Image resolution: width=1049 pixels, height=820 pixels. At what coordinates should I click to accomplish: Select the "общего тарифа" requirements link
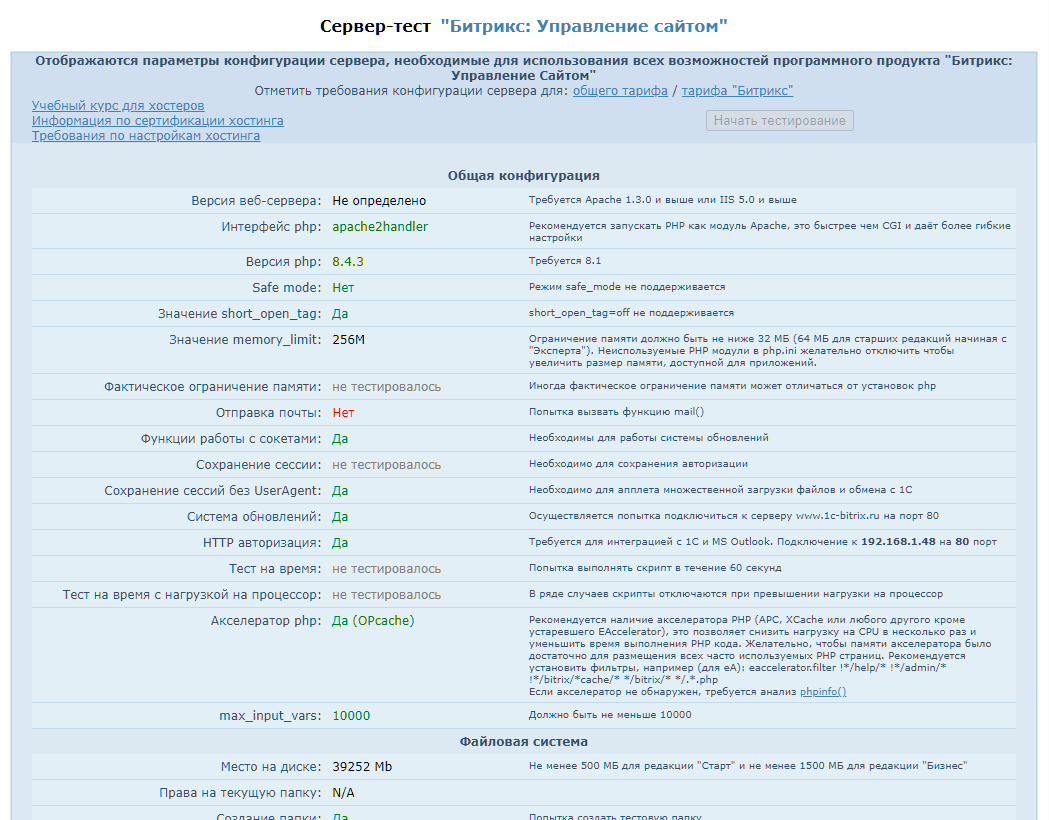pos(620,91)
